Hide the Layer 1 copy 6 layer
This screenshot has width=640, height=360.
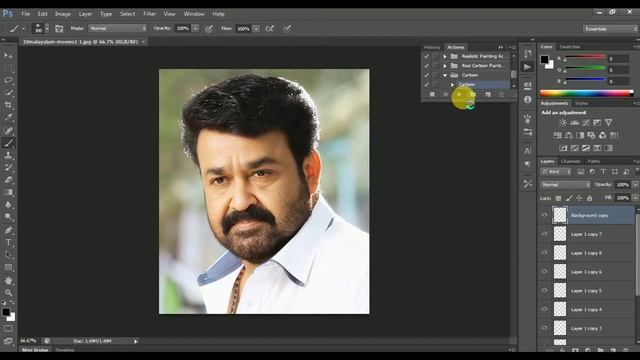click(x=544, y=271)
